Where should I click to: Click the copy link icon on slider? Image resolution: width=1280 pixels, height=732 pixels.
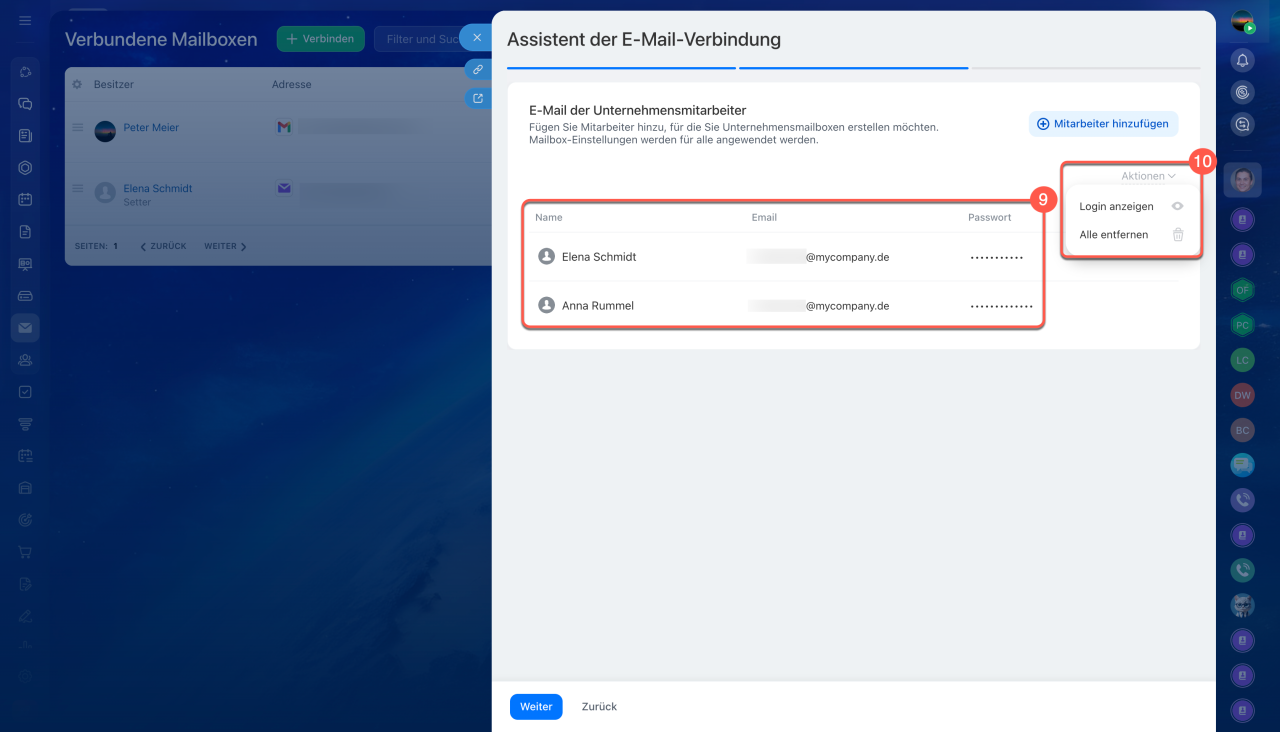pyautogui.click(x=478, y=70)
